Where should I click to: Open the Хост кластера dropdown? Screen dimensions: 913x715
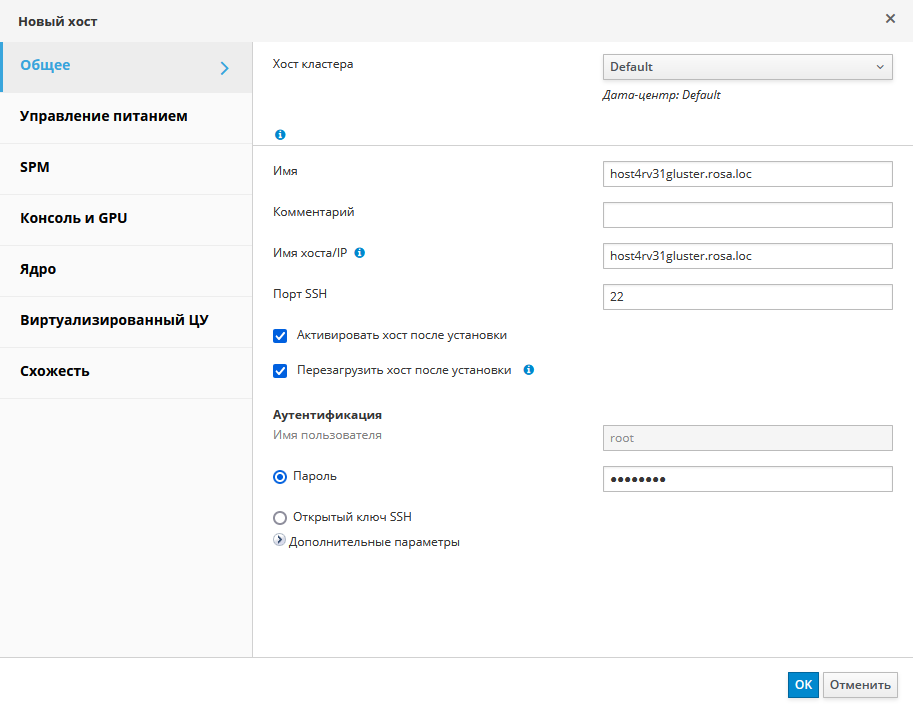coord(747,67)
